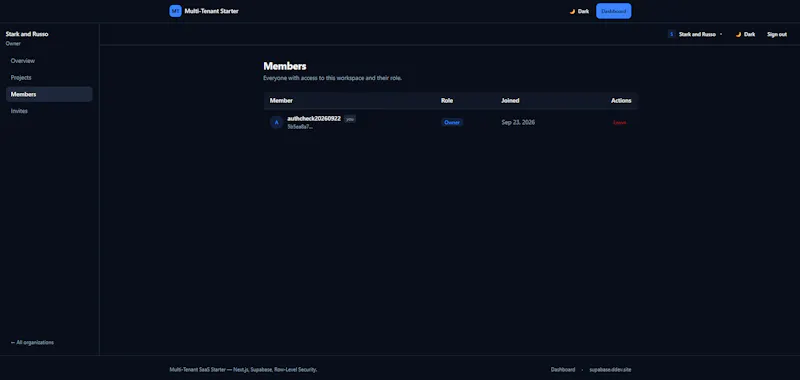Viewport: 800px width, 380px height.
Task: Open the Overview sidebar item
Action: (49, 61)
